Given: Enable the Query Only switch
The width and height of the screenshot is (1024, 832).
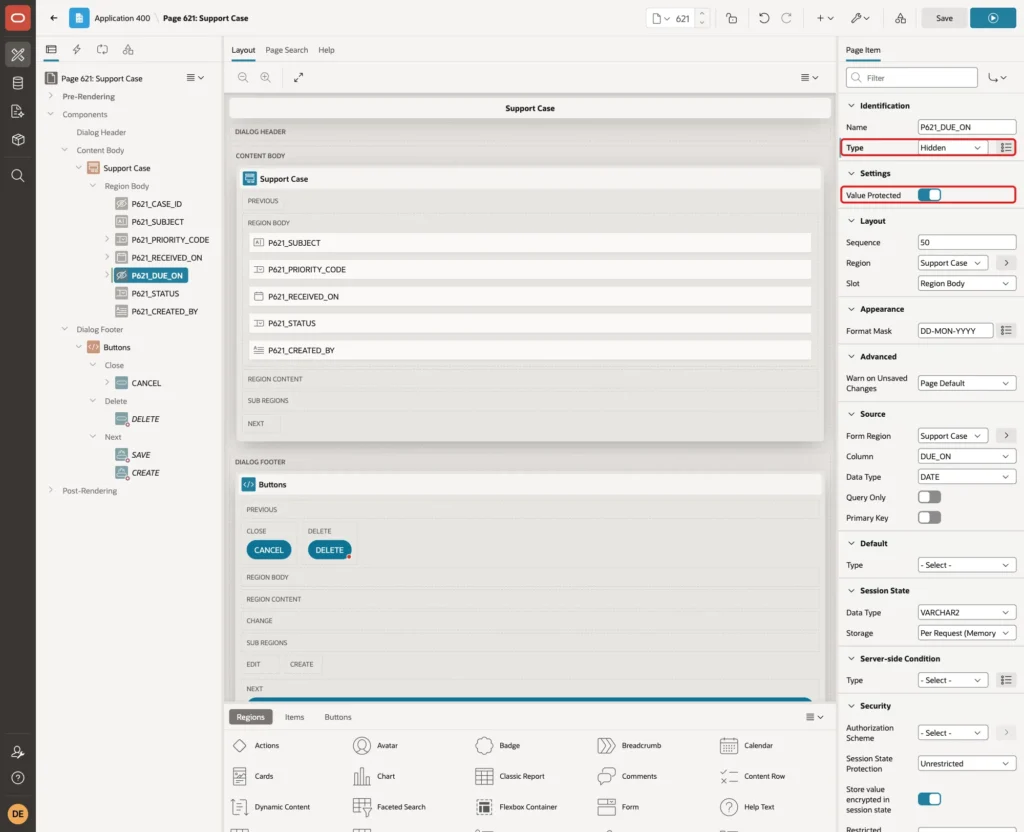Looking at the screenshot, I should click(x=929, y=497).
